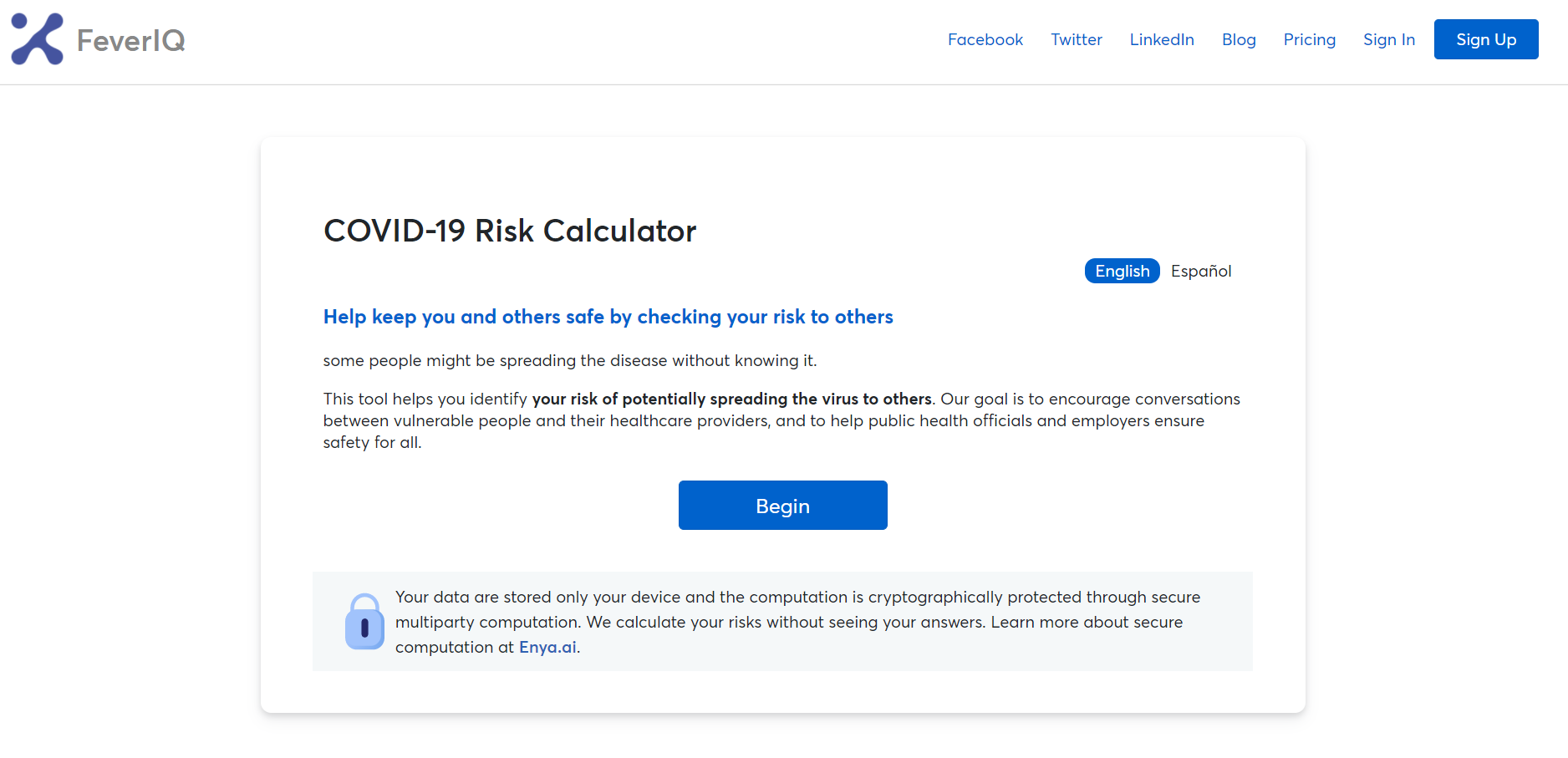Open the Facebook link
The width and height of the screenshot is (1568, 758).
point(985,39)
